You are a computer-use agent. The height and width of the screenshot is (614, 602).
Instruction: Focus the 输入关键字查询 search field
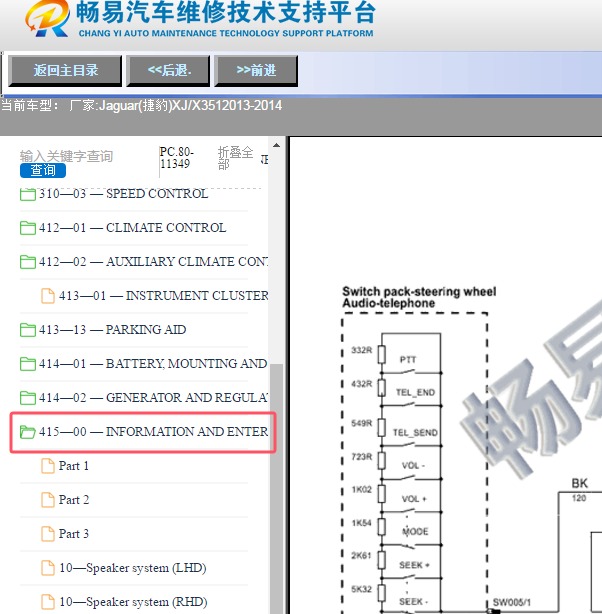click(x=67, y=156)
